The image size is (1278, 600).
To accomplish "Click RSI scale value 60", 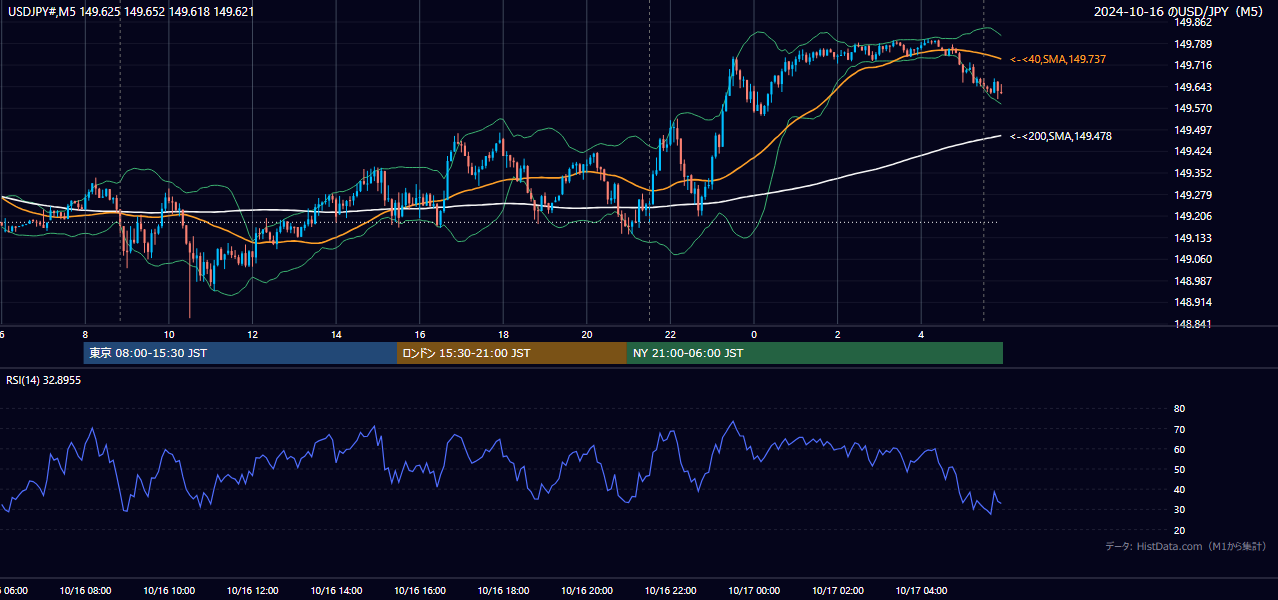I will 1179,449.
